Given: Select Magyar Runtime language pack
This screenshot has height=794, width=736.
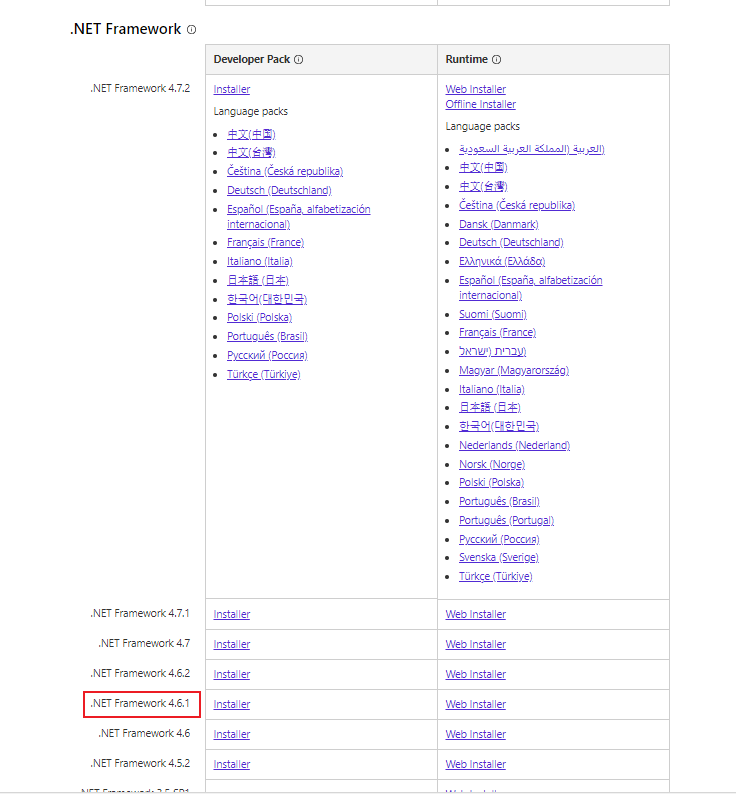Looking at the screenshot, I should (514, 371).
